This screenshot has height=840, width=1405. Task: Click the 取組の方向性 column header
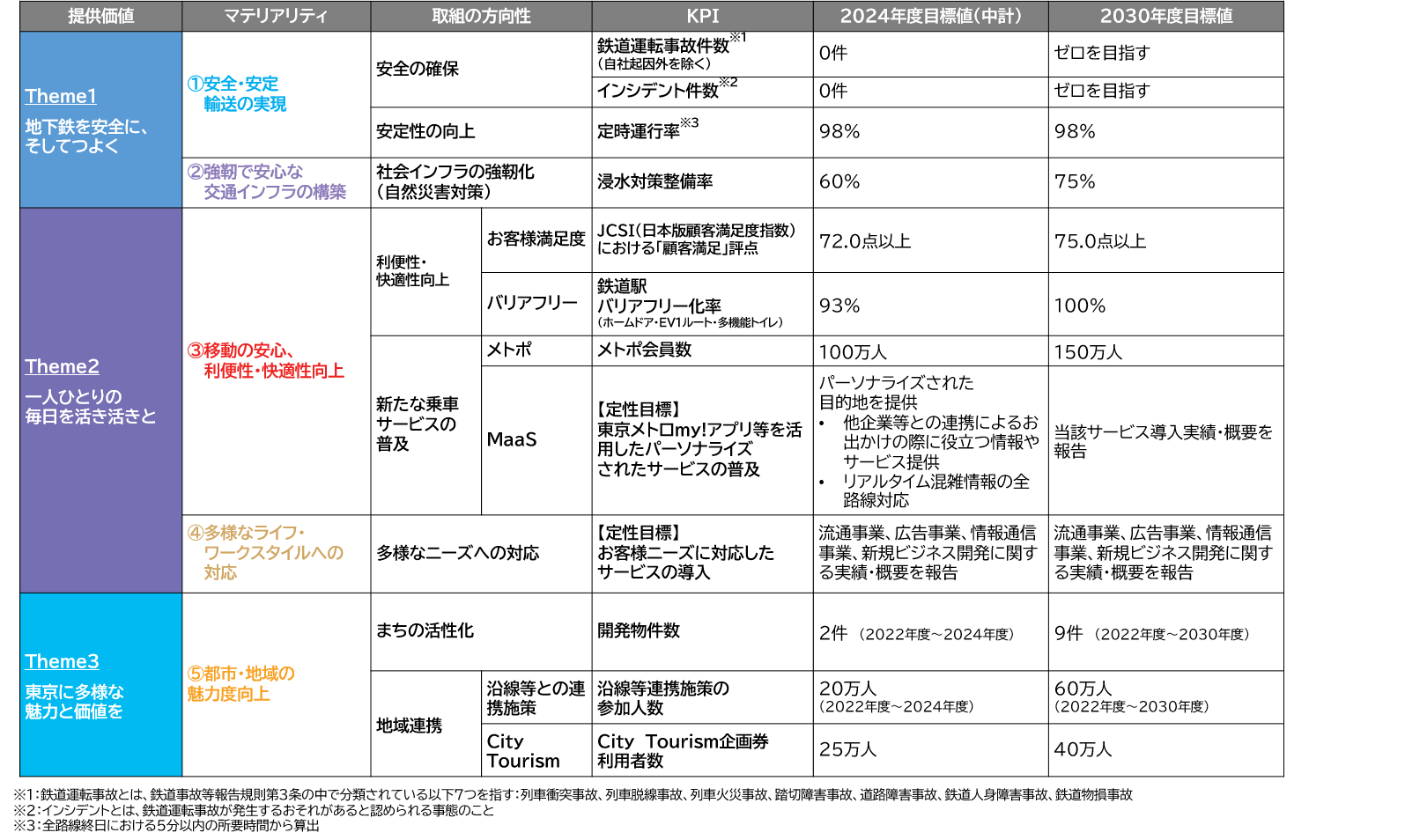(481, 16)
